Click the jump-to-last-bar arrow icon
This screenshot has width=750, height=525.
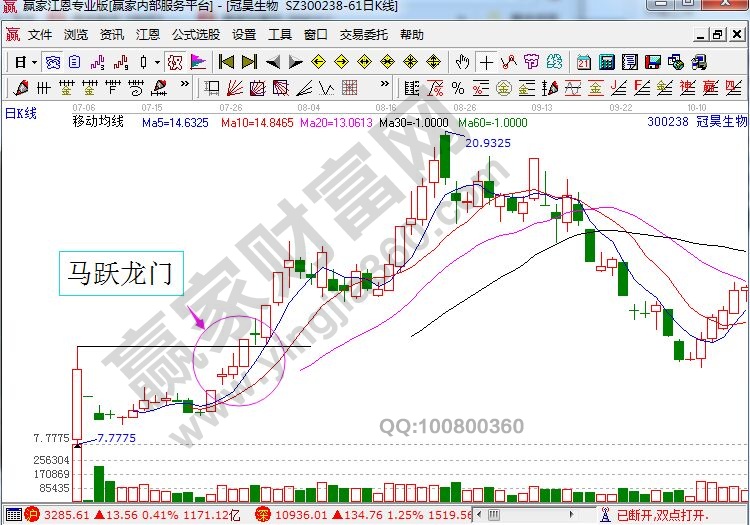click(249, 62)
